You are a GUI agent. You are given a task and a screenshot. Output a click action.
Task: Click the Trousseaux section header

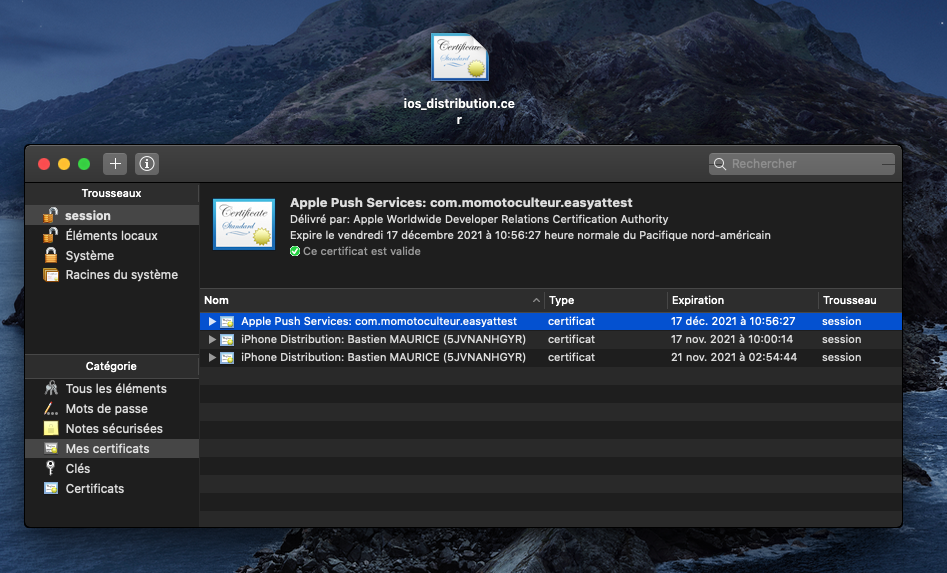pos(112,193)
